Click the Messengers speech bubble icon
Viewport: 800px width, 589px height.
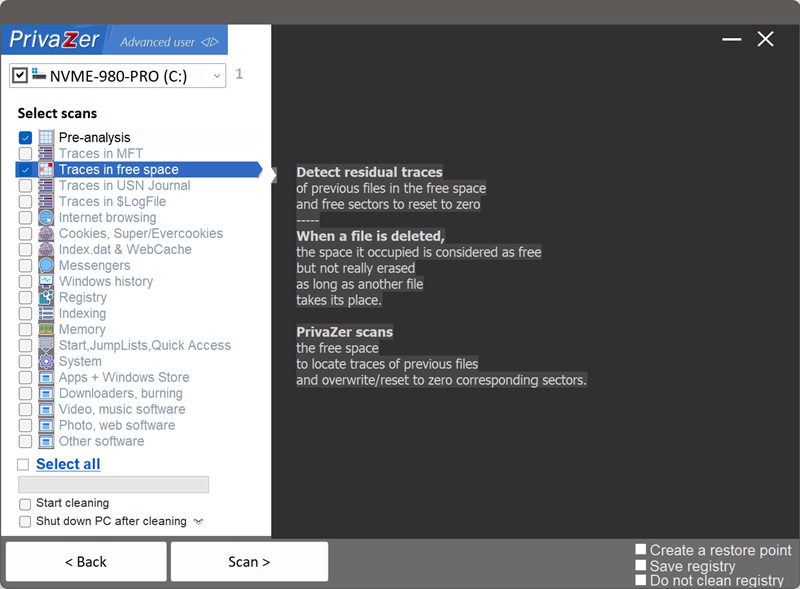46,265
